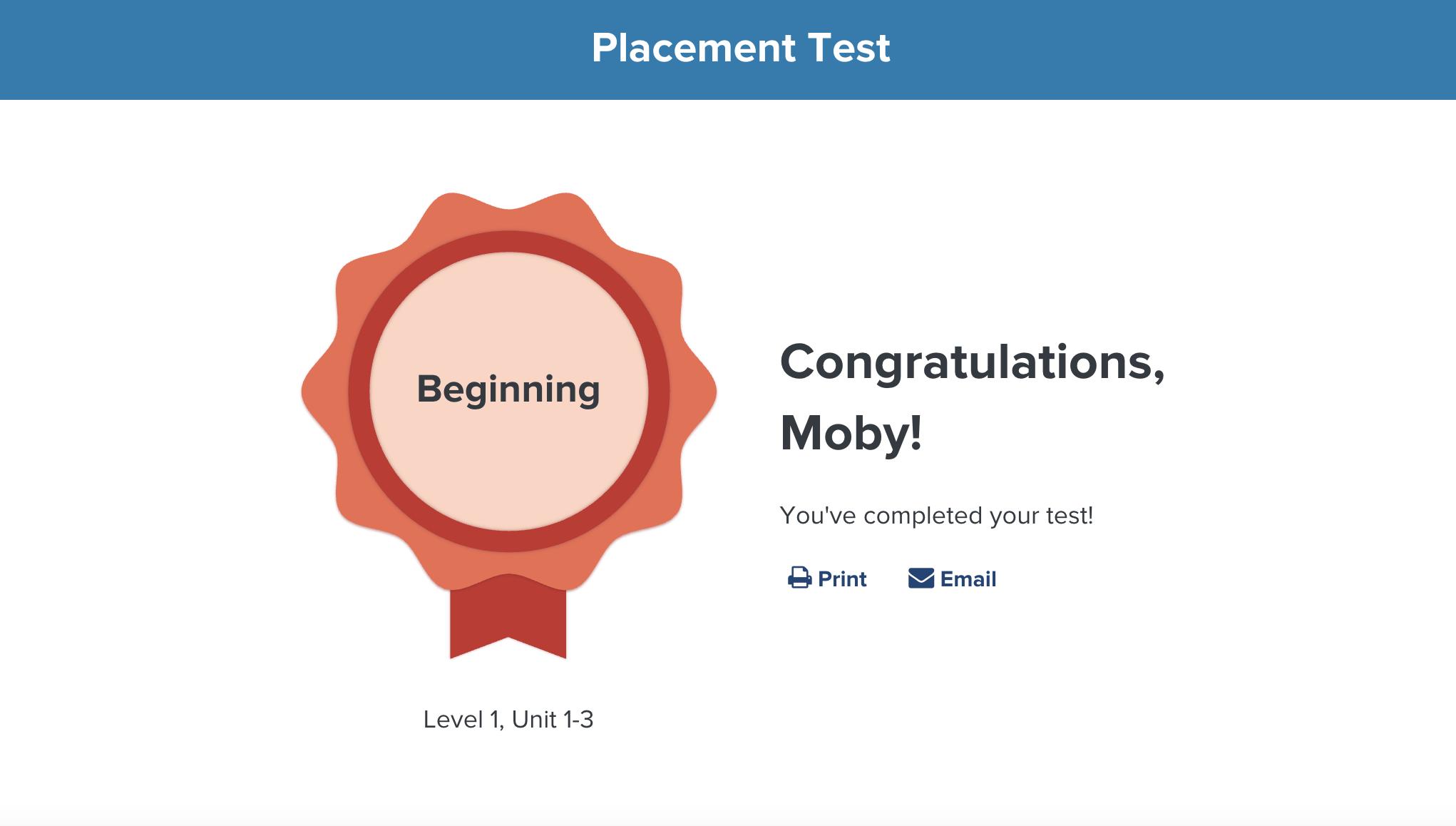Open the Print link text
The image size is (1456, 826).
pos(842,578)
